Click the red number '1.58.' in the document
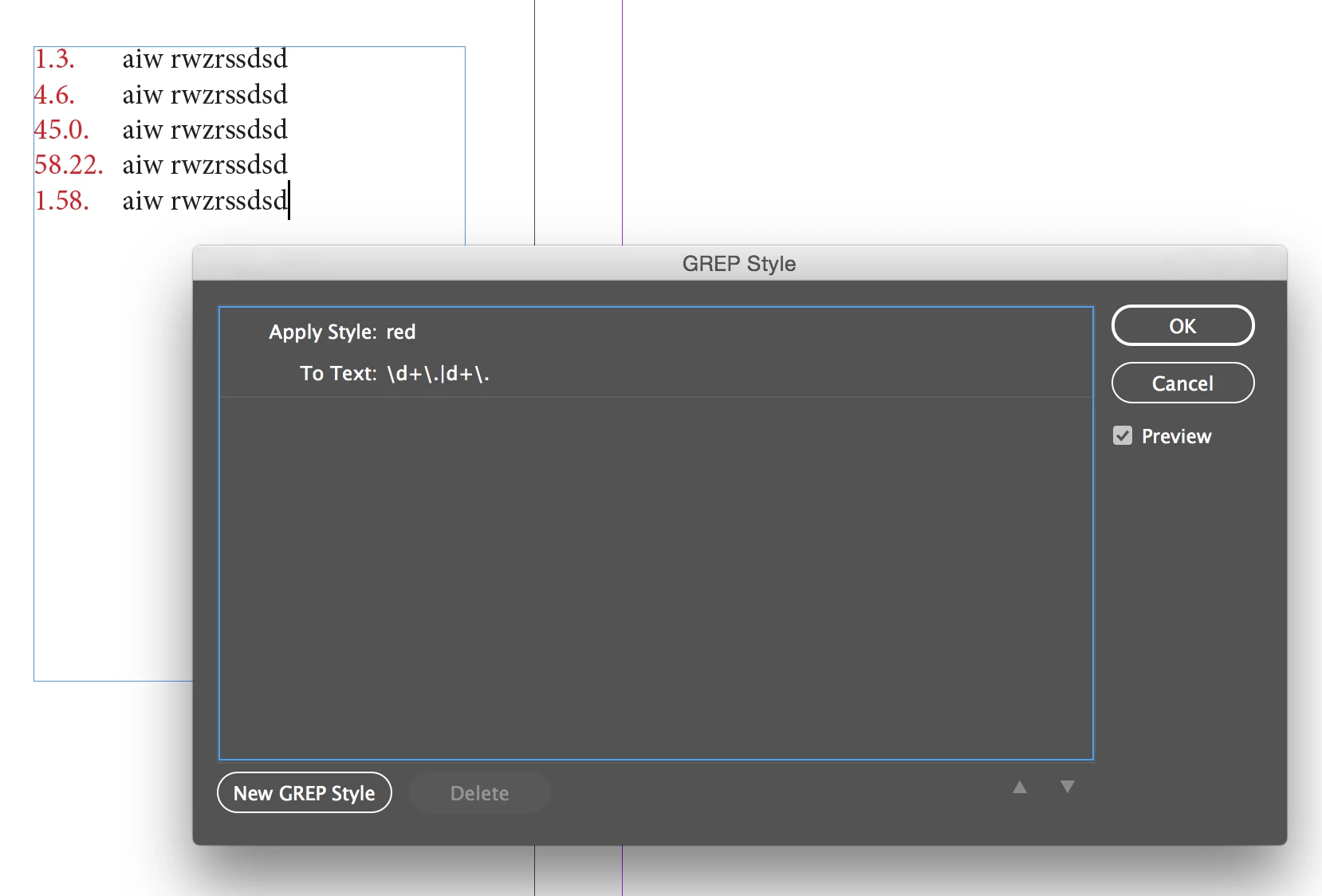Viewport: 1322px width, 896px height. tap(61, 201)
